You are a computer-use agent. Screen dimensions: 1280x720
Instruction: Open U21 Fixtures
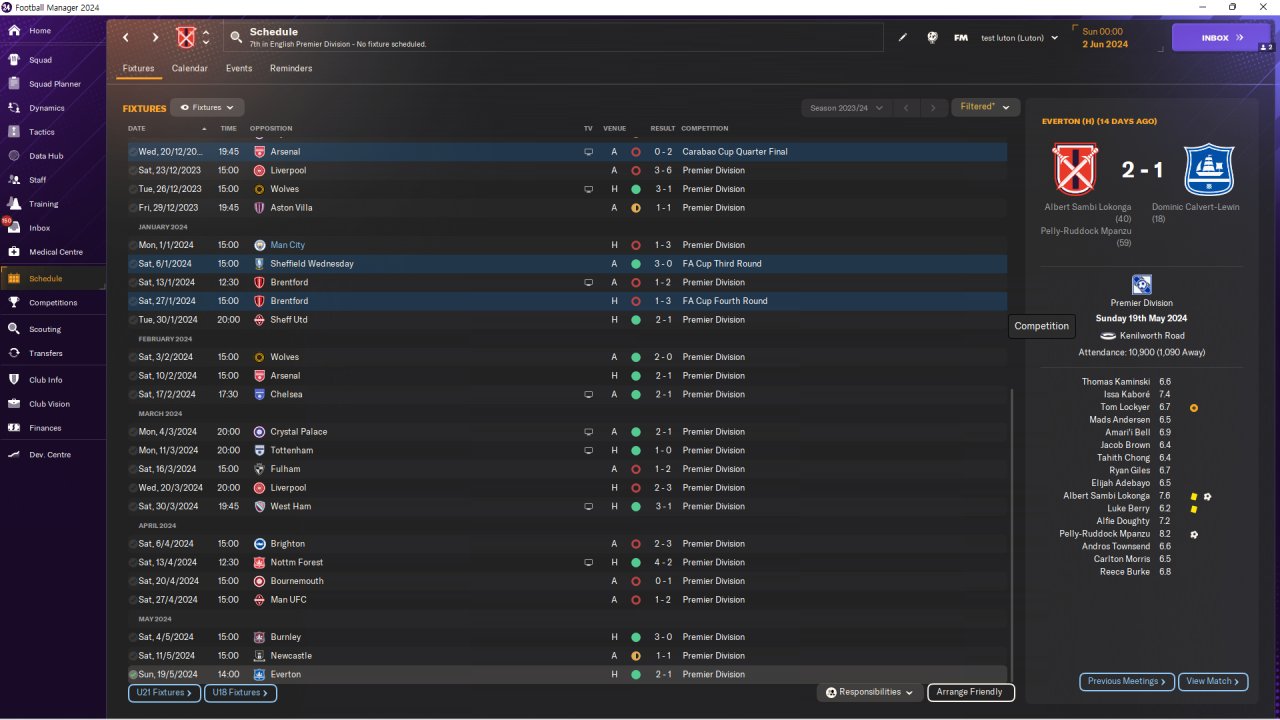tap(165, 692)
